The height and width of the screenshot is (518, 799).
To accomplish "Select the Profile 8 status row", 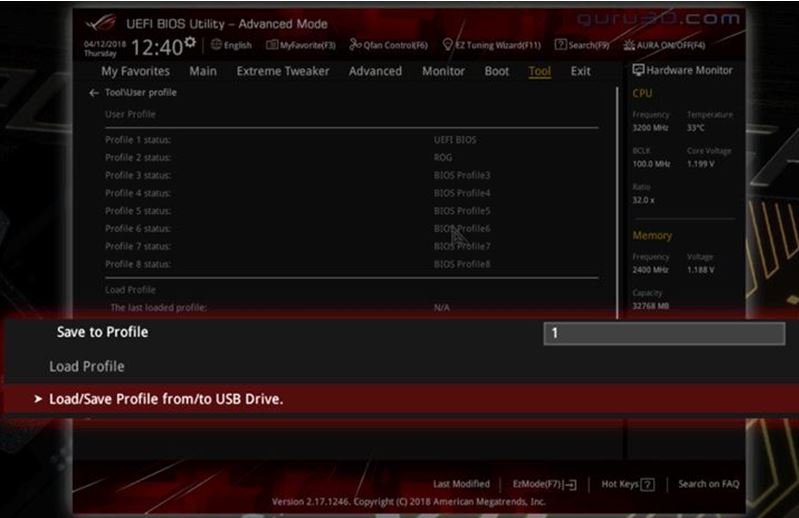I will coord(352,264).
